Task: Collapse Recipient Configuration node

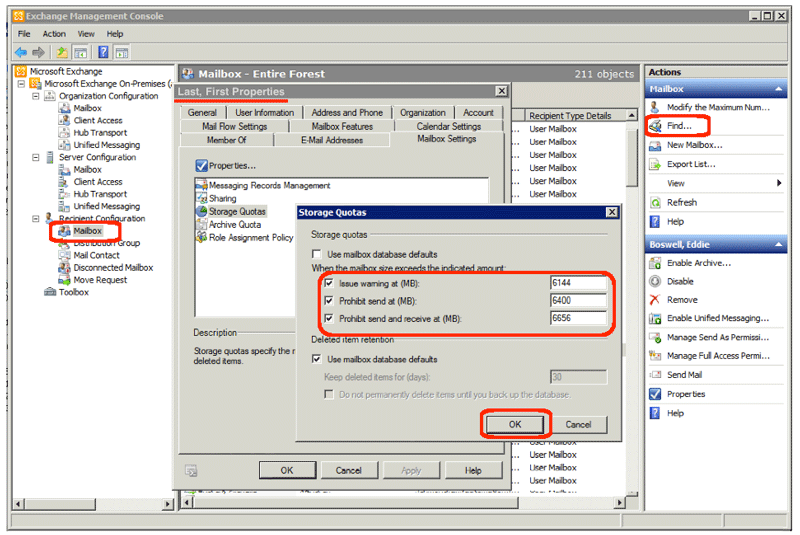Action: (36, 218)
